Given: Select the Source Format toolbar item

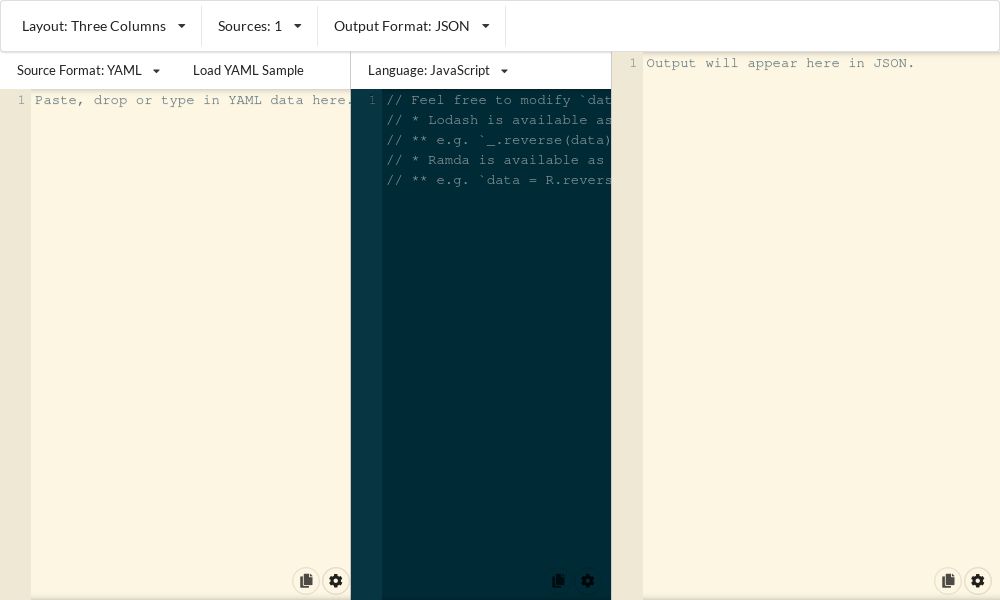Looking at the screenshot, I should tap(79, 71).
